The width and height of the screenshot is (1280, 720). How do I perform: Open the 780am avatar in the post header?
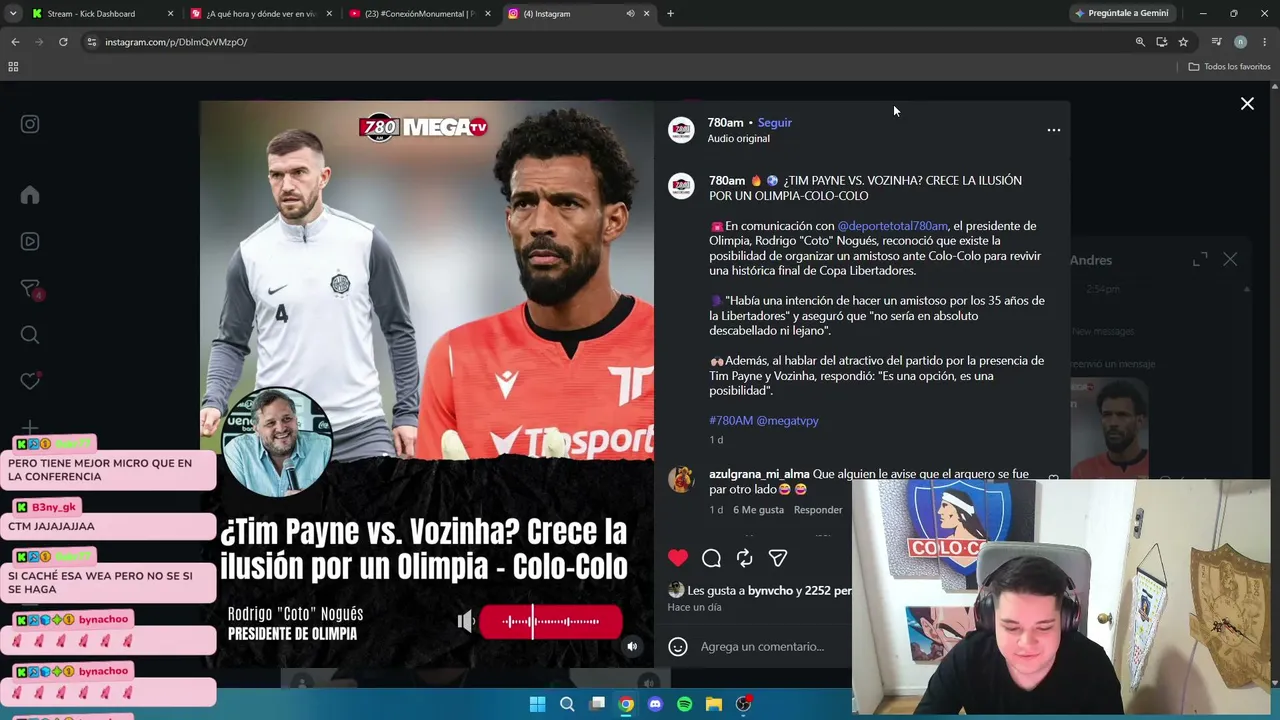click(x=681, y=130)
